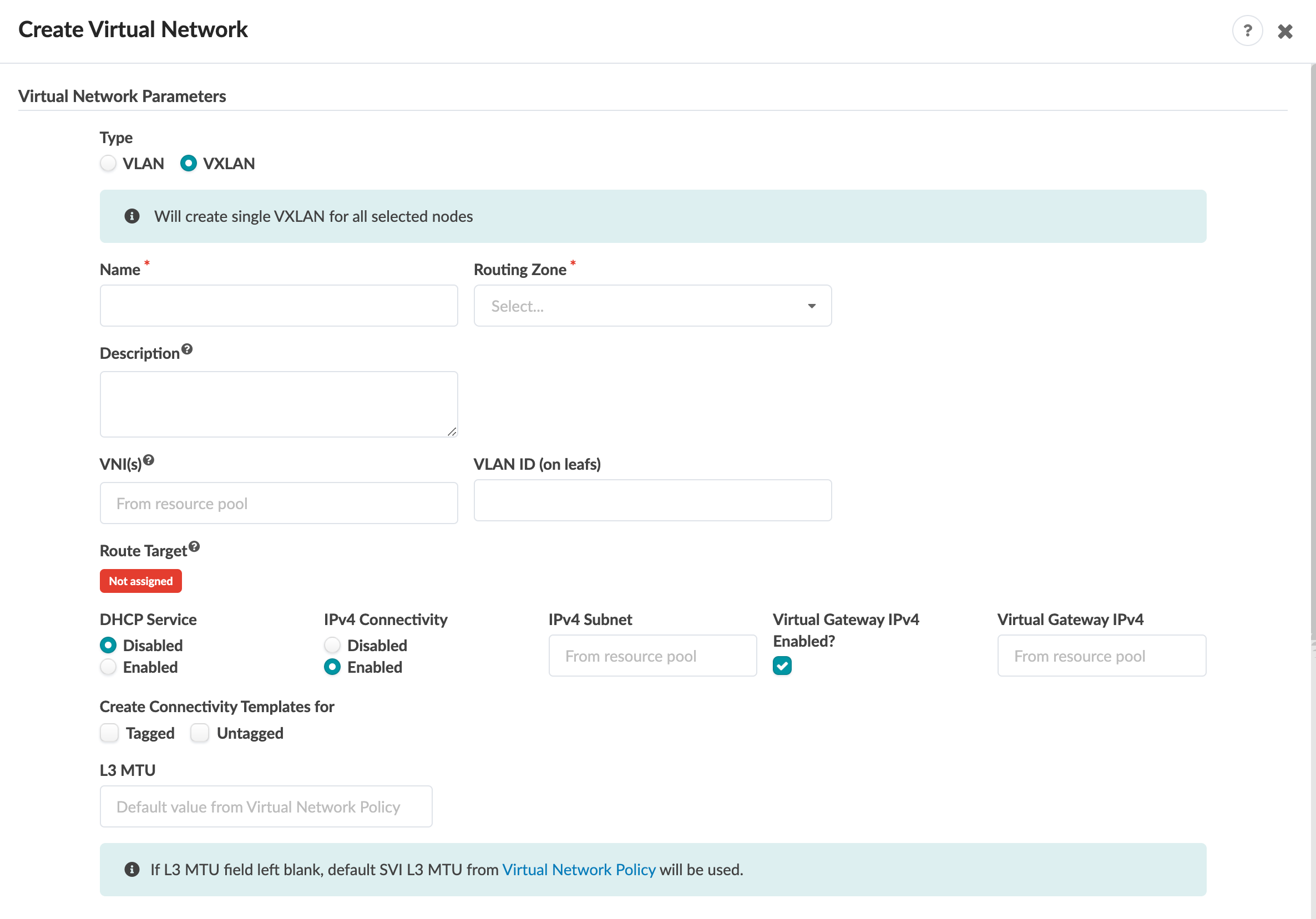Image resolution: width=1316 pixels, height=919 pixels.
Task: Check the Untagged connectivity template box
Action: click(x=200, y=733)
